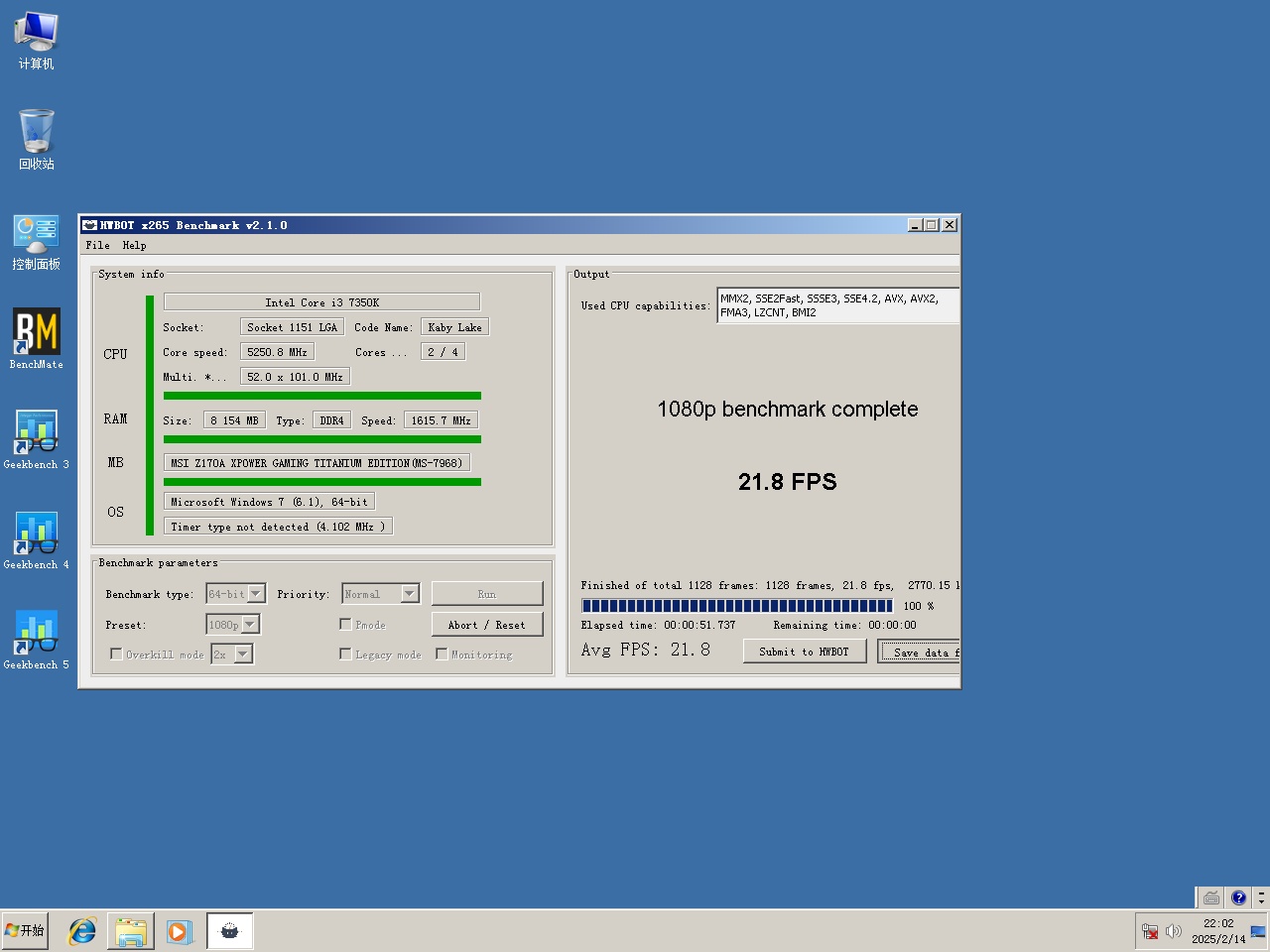Screen dimensions: 1270x952
Task: Select the HWBOT x265 taskbar button
Action: (229, 931)
